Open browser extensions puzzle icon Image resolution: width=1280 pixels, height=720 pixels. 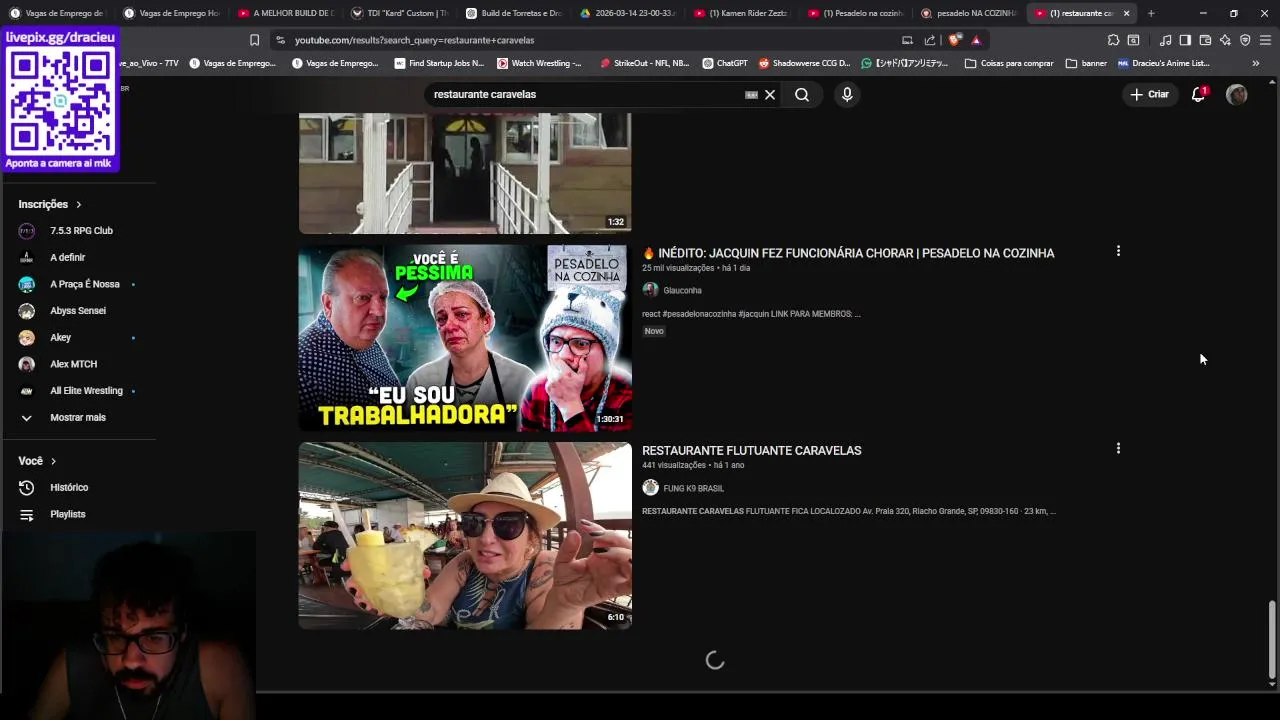click(1113, 40)
